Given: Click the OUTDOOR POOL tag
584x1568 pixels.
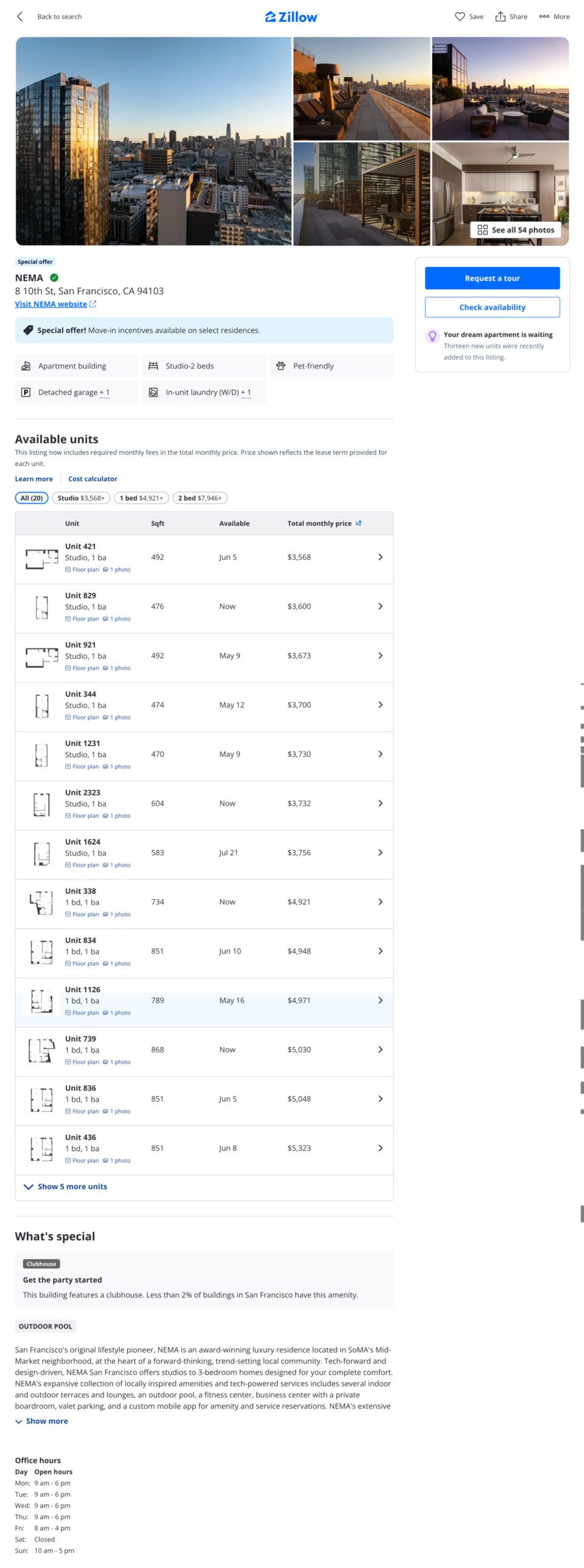Looking at the screenshot, I should coord(46,1326).
